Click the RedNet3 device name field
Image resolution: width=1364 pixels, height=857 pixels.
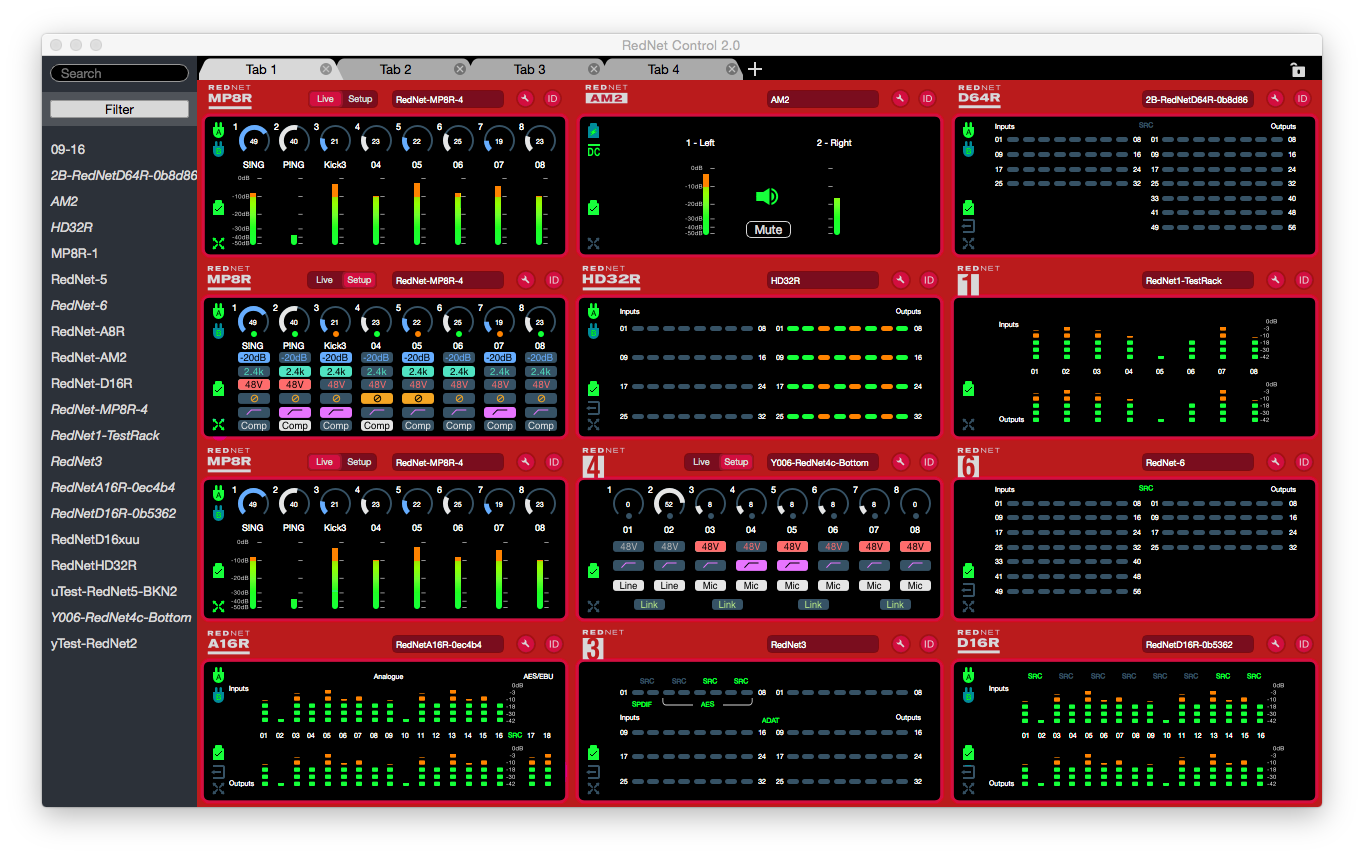tap(823, 645)
